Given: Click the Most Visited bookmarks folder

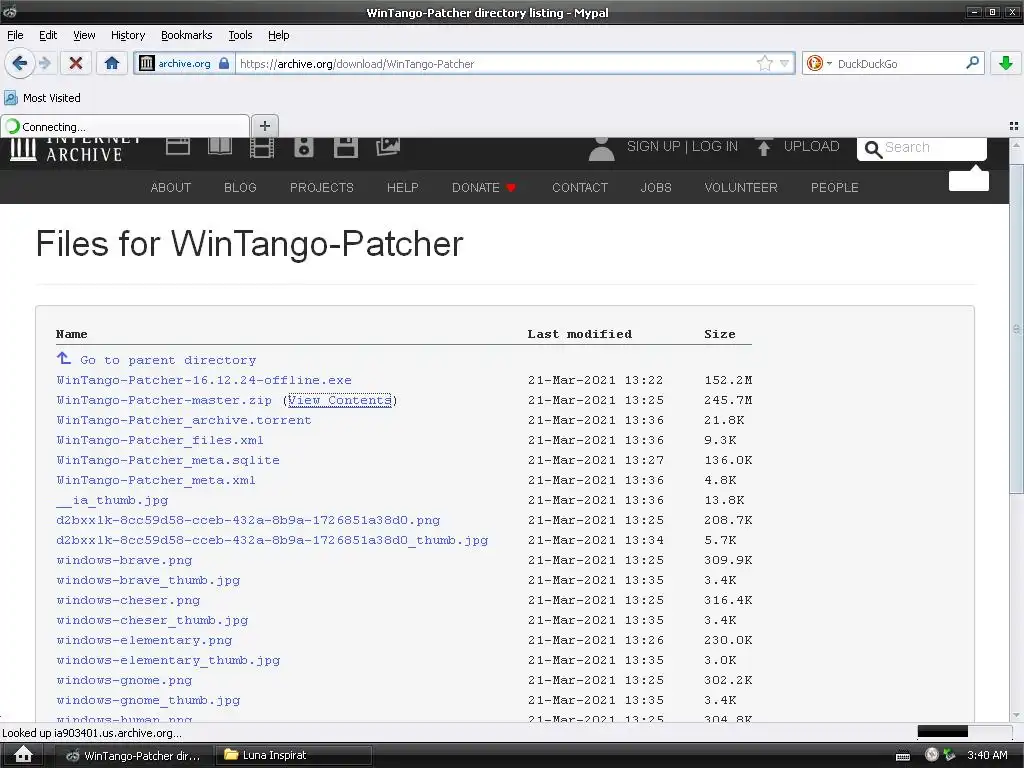Looking at the screenshot, I should (42, 98).
